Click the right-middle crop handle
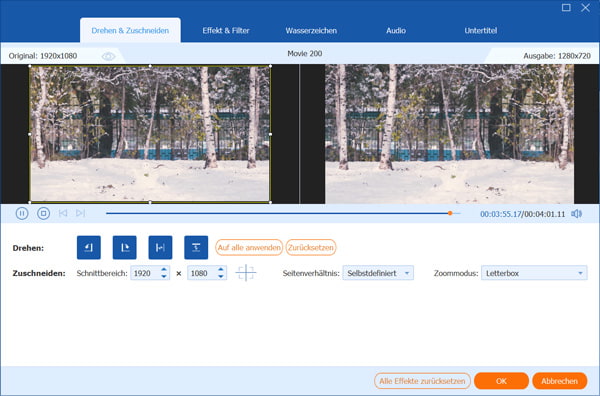Image resolution: width=600 pixels, height=396 pixels. pyautogui.click(x=271, y=134)
